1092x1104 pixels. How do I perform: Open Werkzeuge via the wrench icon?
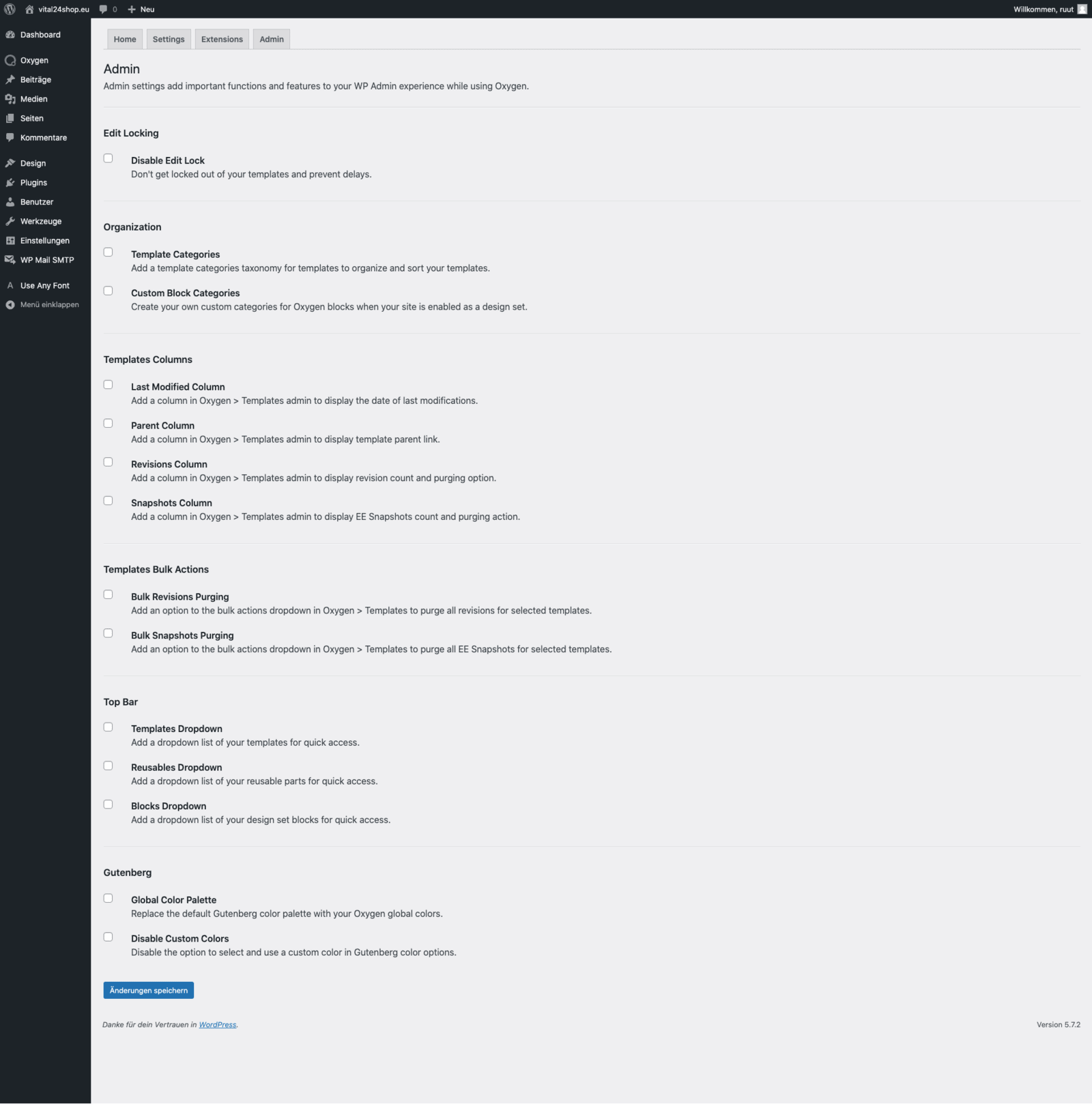[10, 221]
